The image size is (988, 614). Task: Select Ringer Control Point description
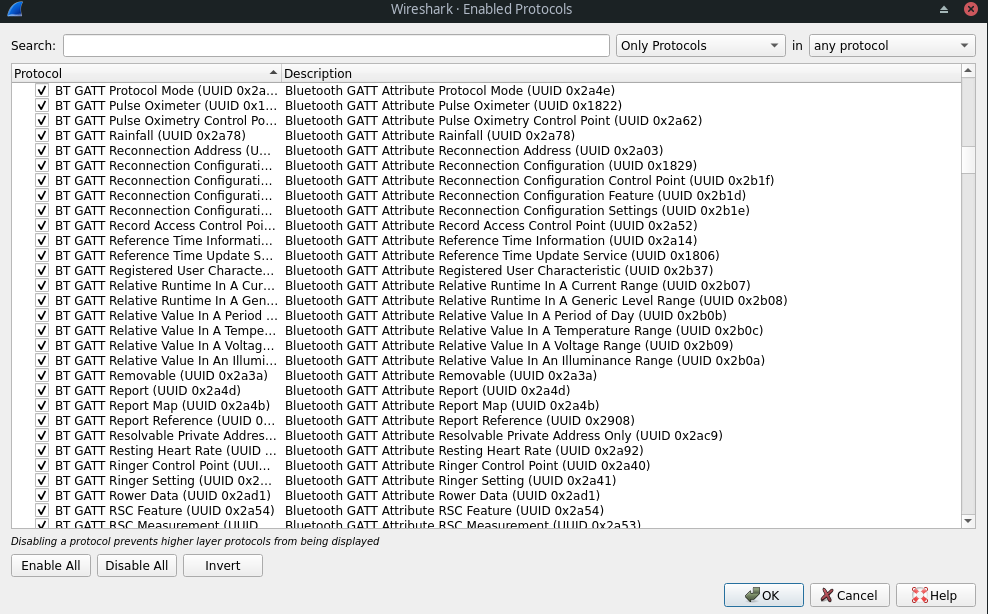(x=468, y=466)
